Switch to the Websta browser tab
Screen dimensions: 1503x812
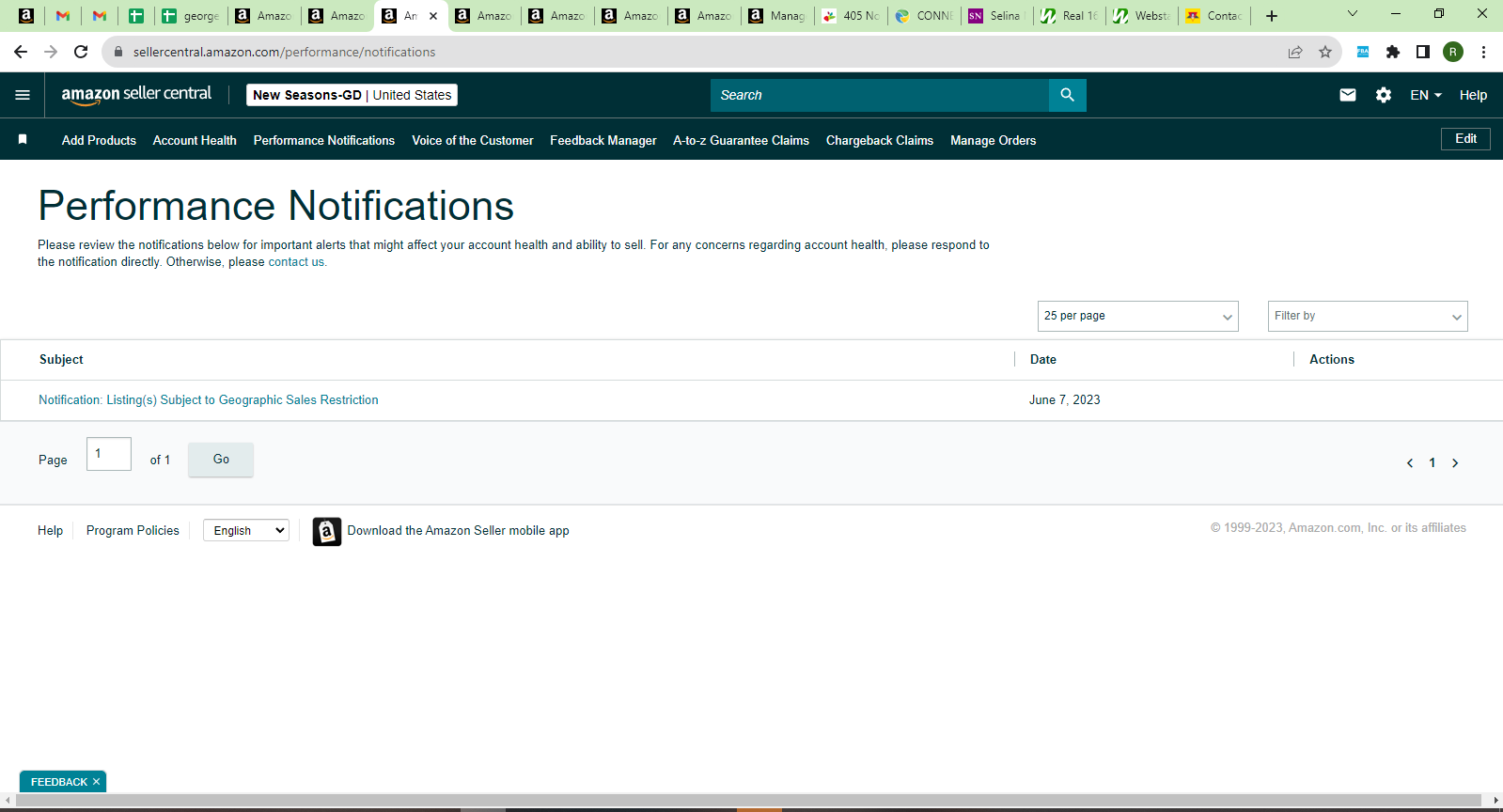coord(1142,16)
